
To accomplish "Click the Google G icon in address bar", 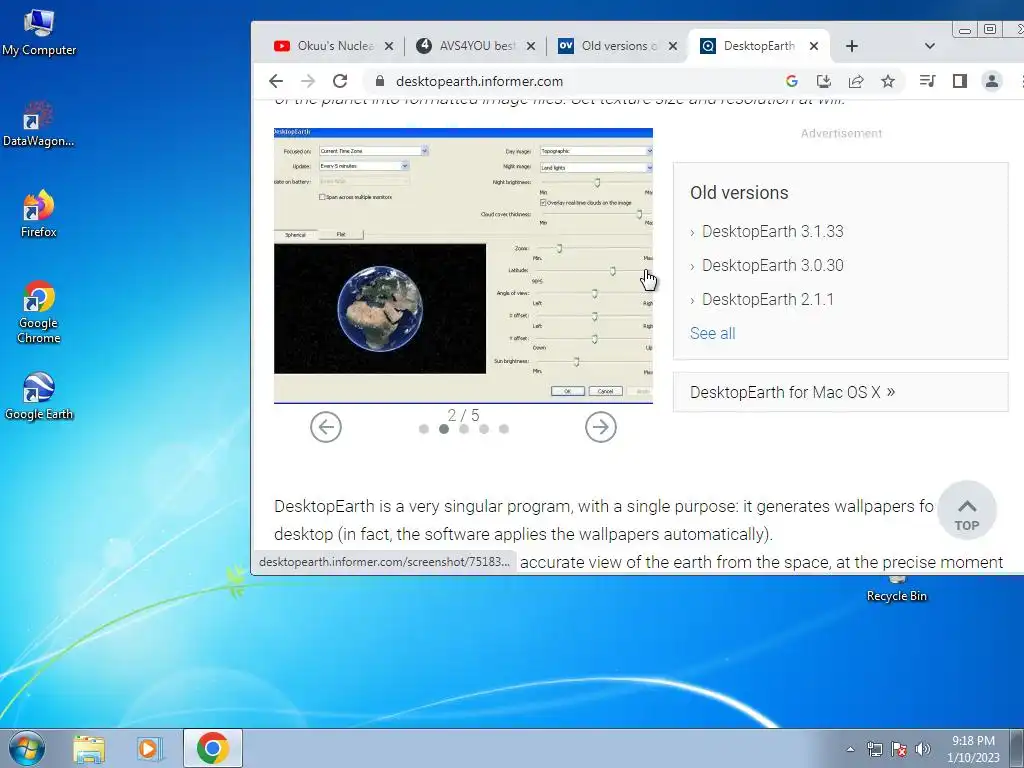I will [792, 81].
